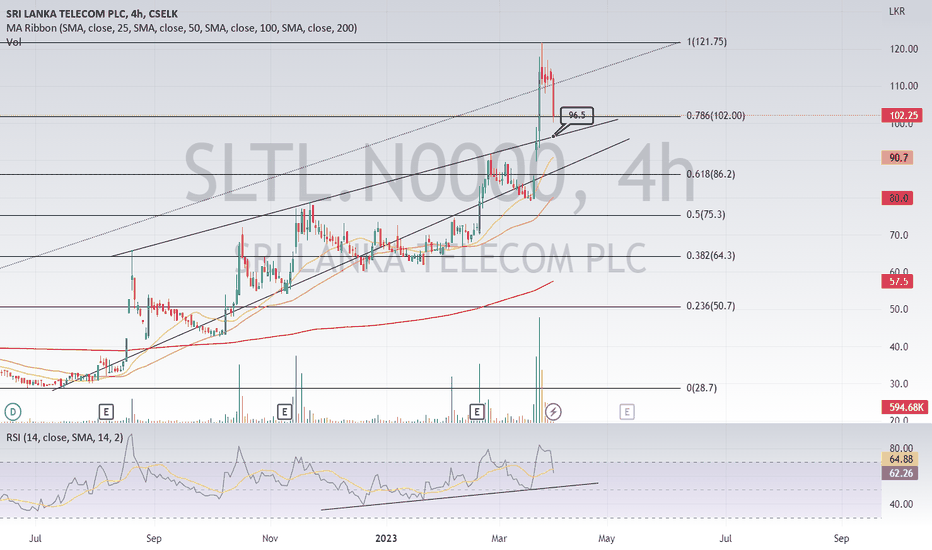Click the earnings 'E' marker near September
This screenshot has height=550, width=932.
(x=106, y=411)
